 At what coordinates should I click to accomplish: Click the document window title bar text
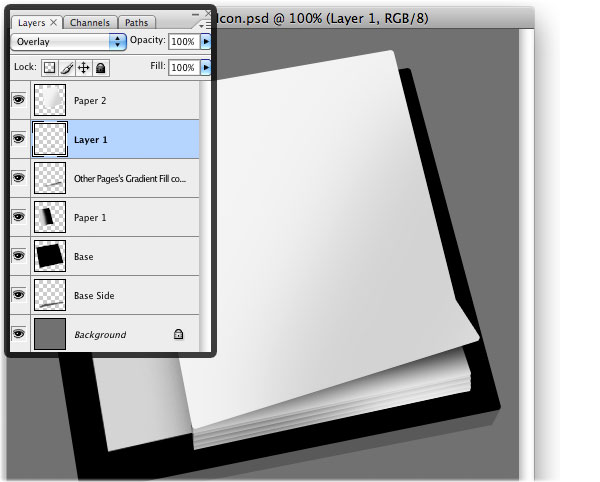[322, 18]
